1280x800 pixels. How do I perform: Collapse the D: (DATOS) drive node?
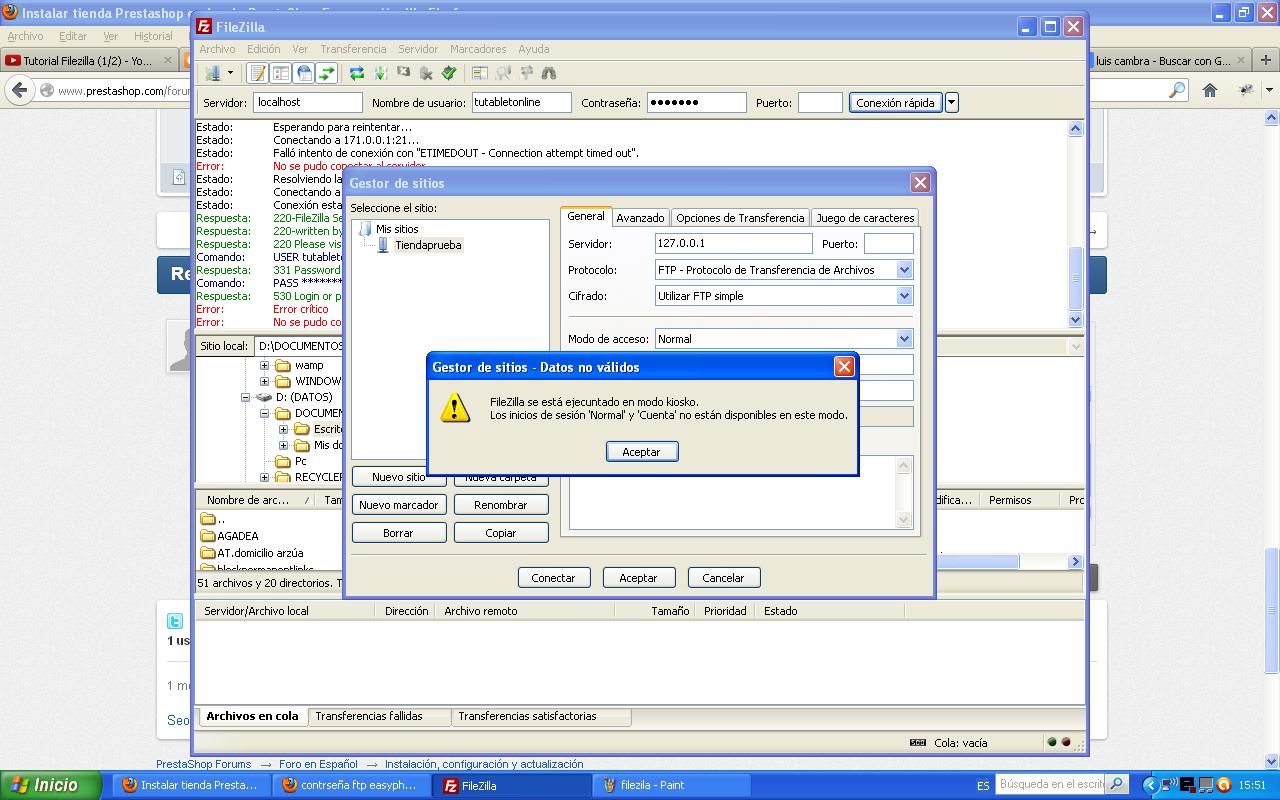(x=246, y=397)
